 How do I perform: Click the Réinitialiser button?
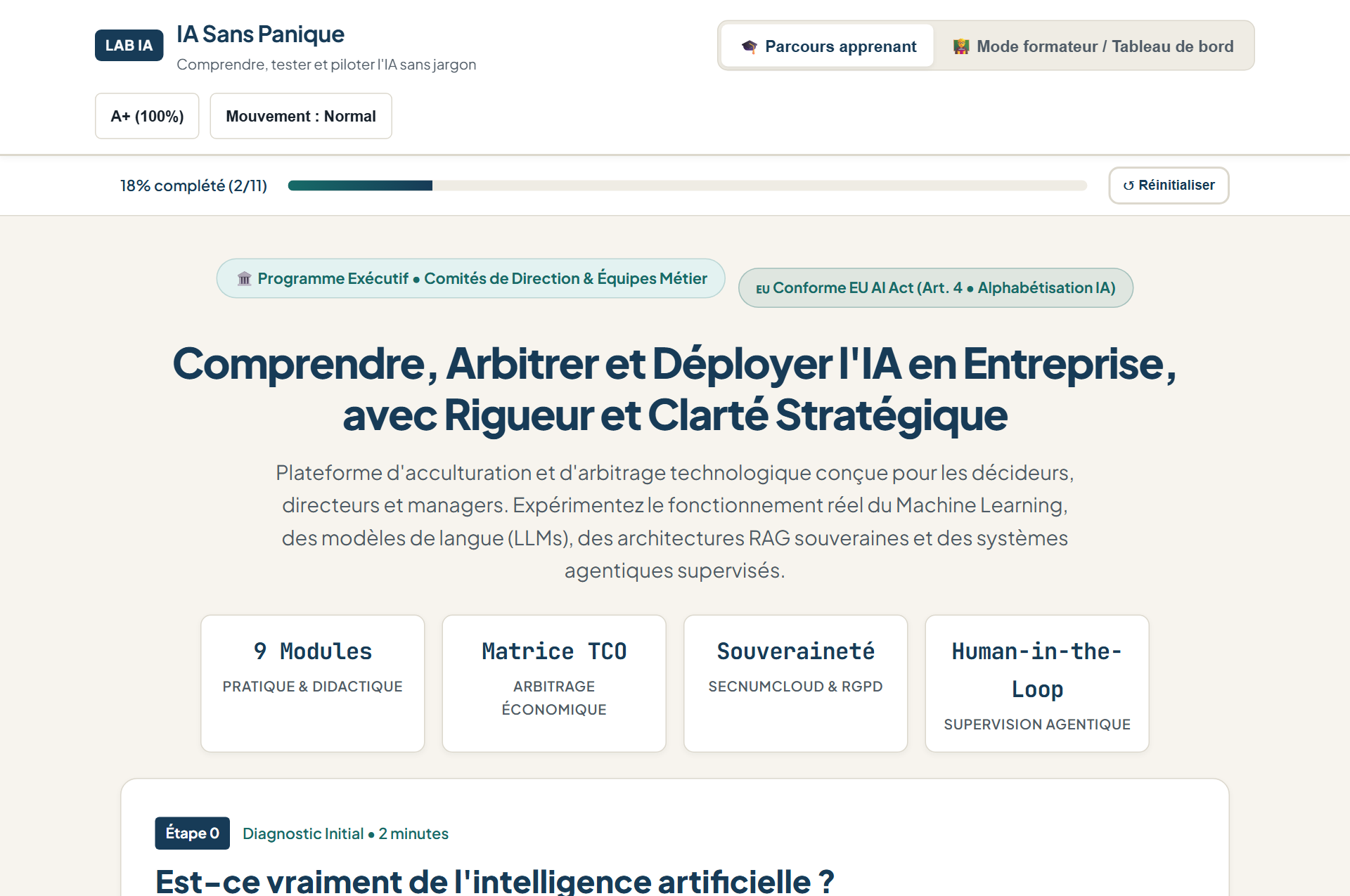pos(1169,186)
